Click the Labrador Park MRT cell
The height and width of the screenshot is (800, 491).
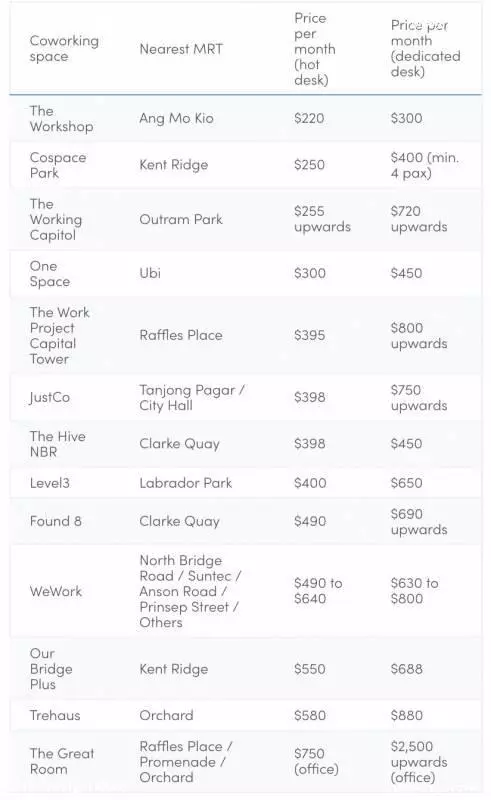[186, 483]
